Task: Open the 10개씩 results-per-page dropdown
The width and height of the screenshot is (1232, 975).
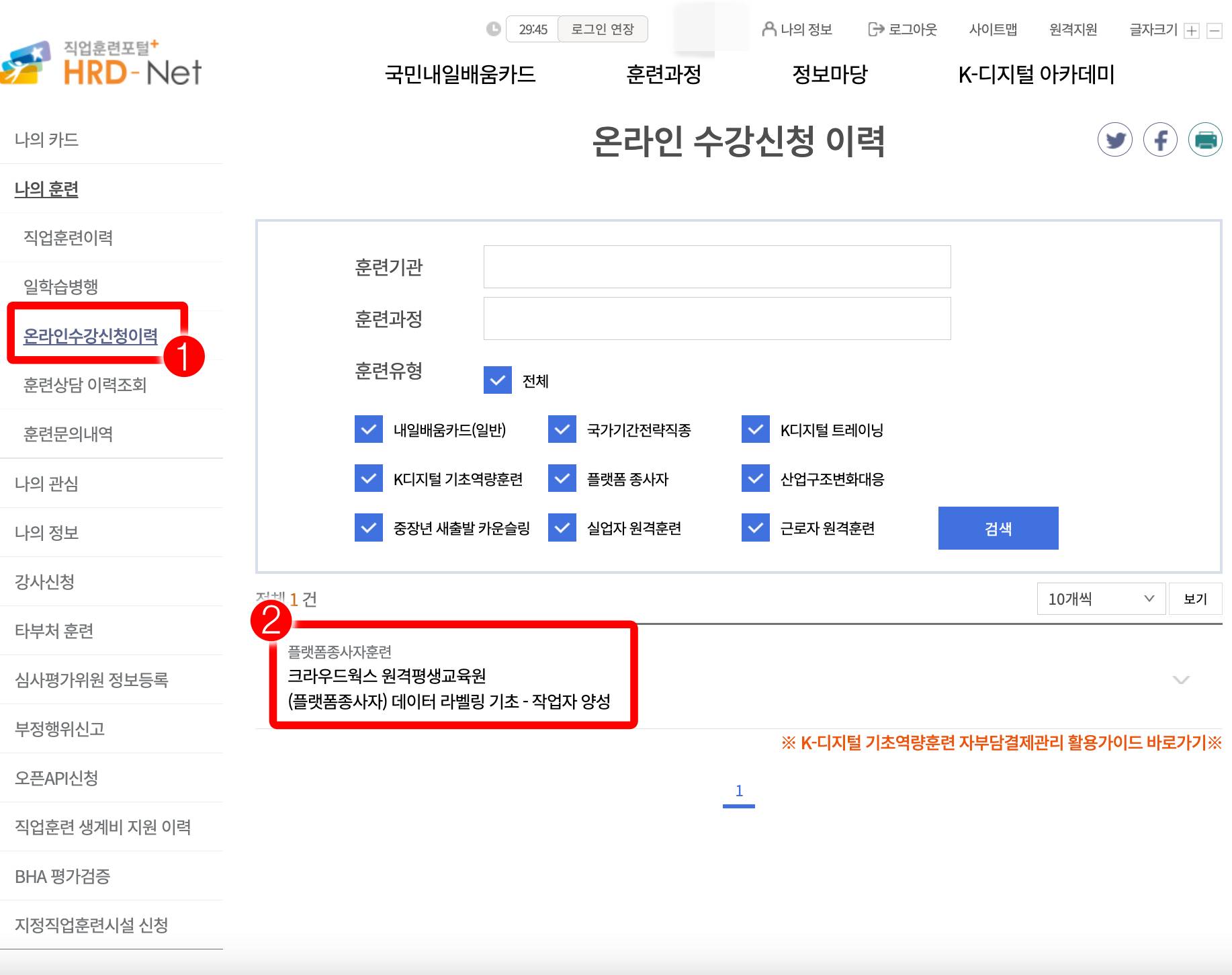Action: click(1100, 598)
